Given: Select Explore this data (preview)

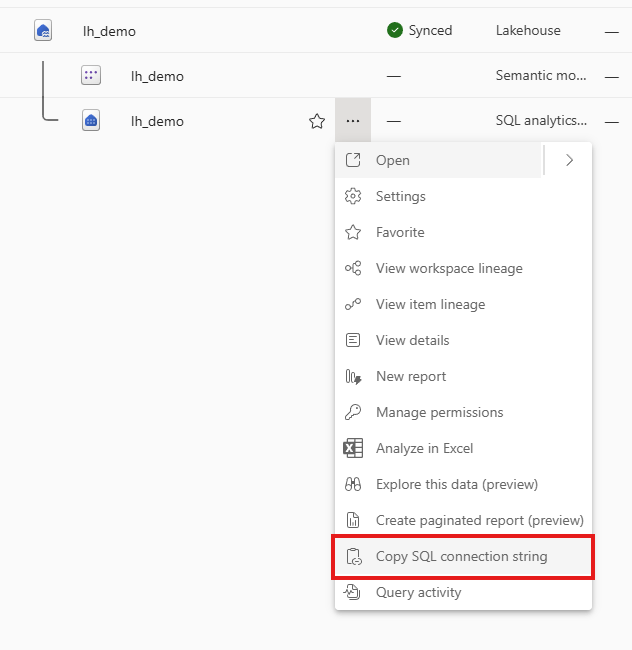Looking at the screenshot, I should pyautogui.click(x=456, y=484).
